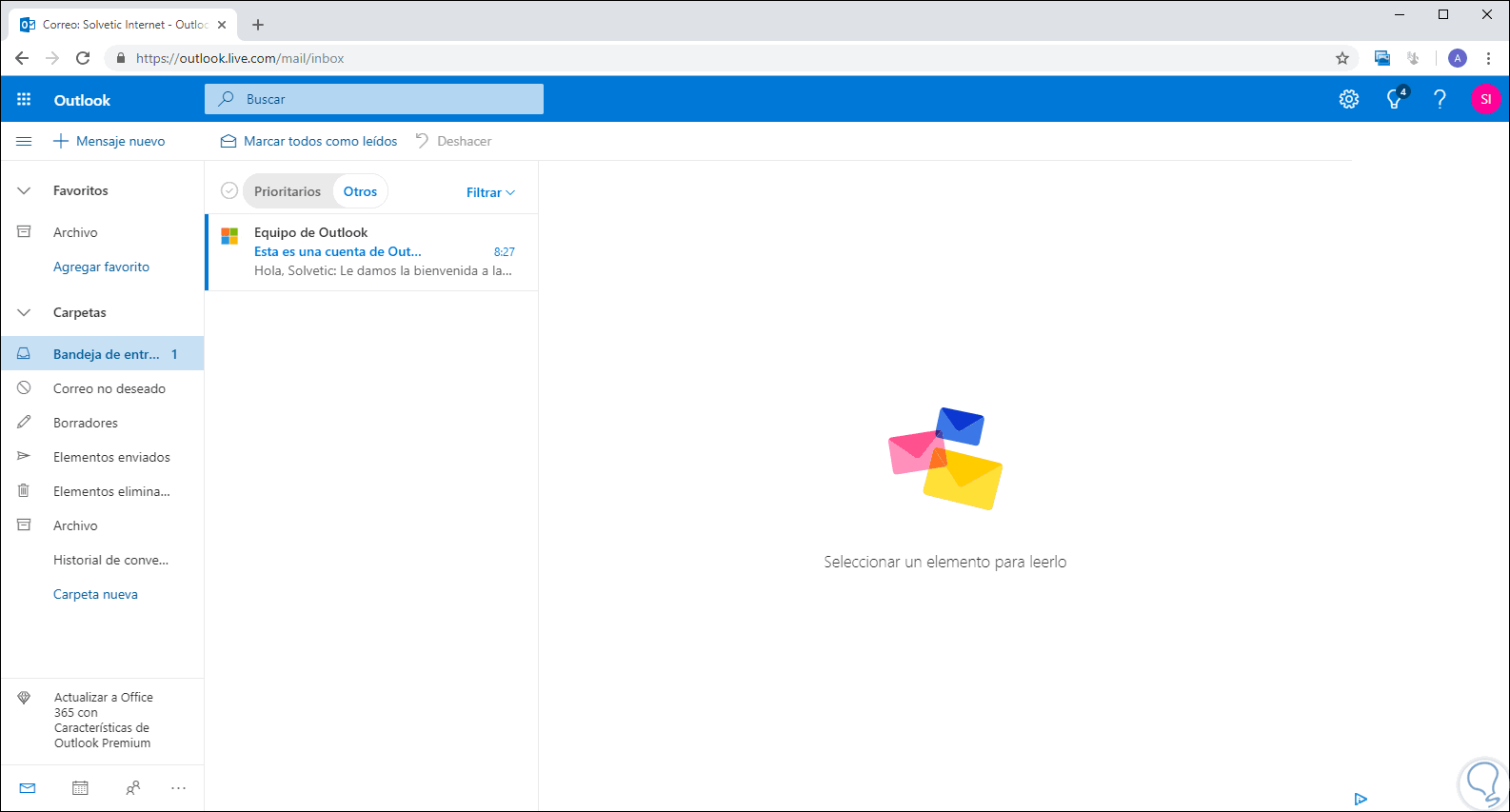
Task: Bookmark this page with the star
Action: [x=1342, y=58]
